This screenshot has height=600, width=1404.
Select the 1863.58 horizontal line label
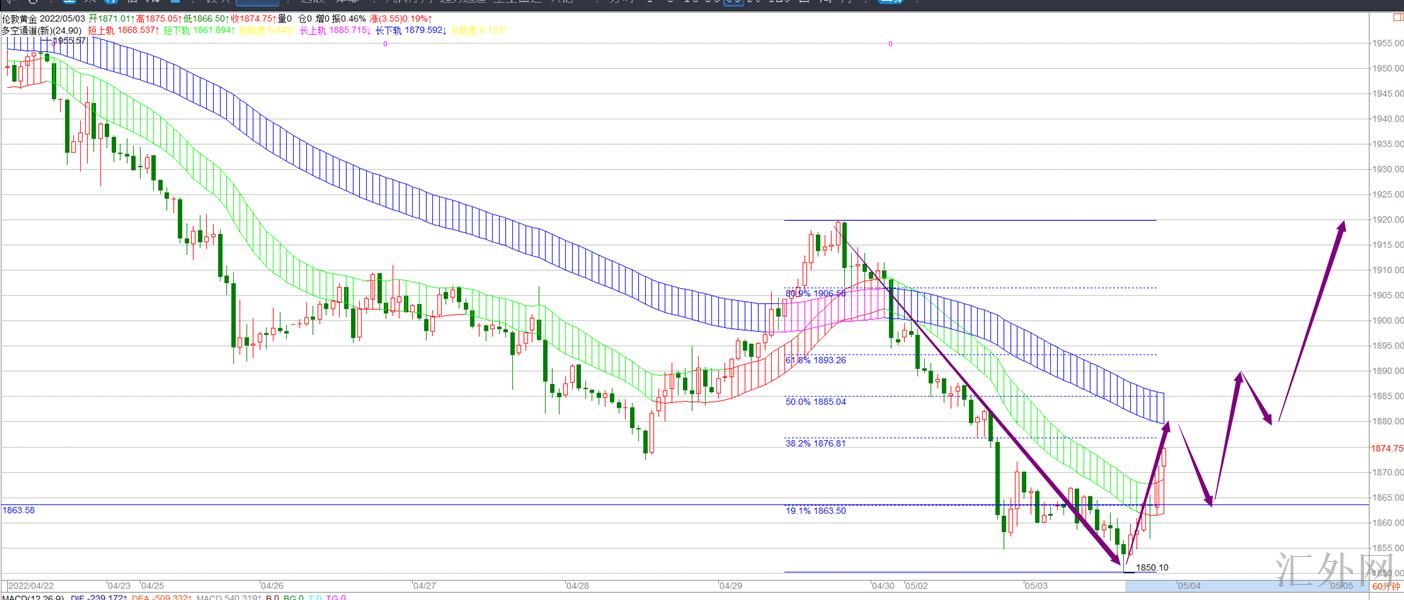pyautogui.click(x=19, y=510)
